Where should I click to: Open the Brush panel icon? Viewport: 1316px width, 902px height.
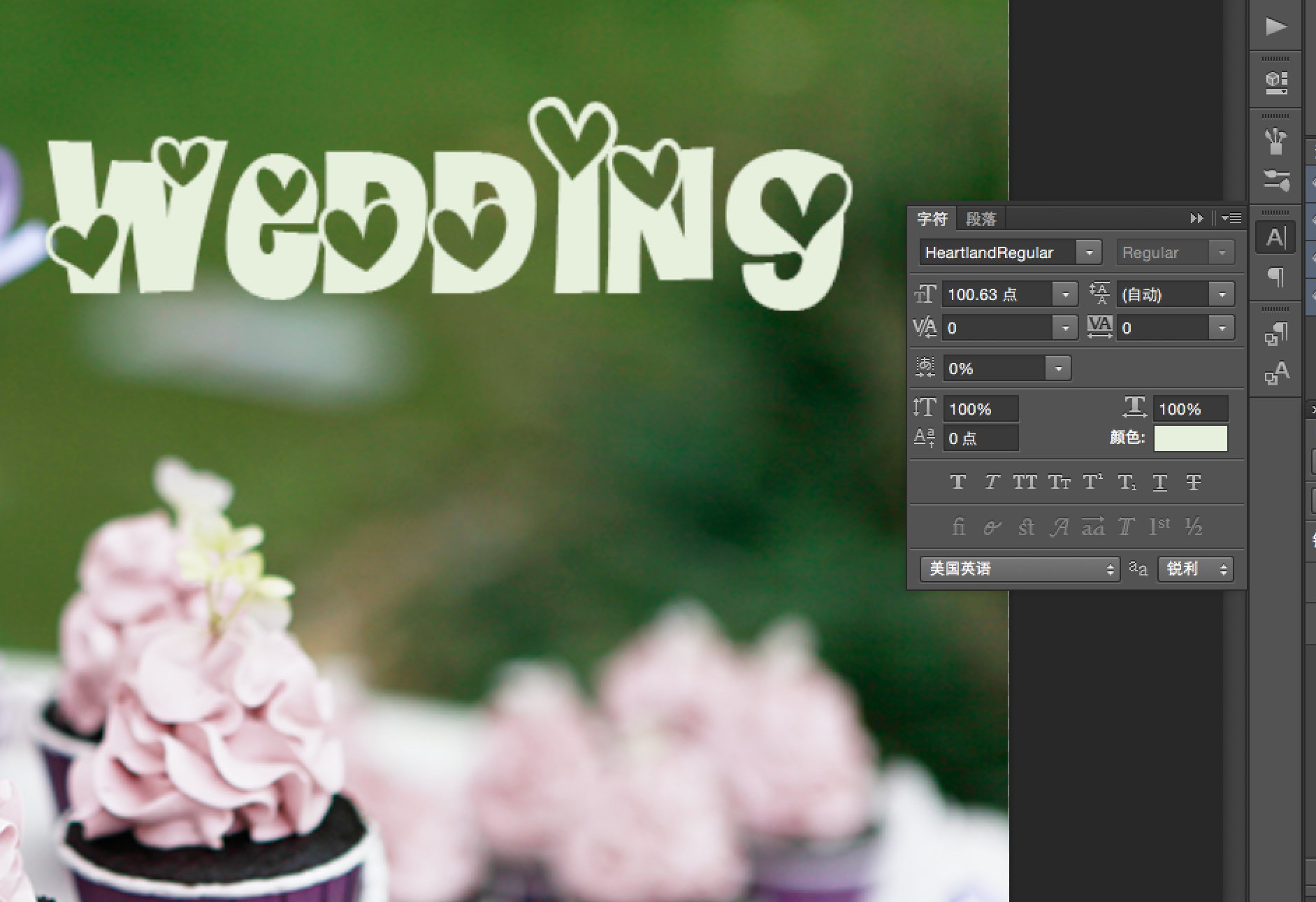click(x=1276, y=180)
